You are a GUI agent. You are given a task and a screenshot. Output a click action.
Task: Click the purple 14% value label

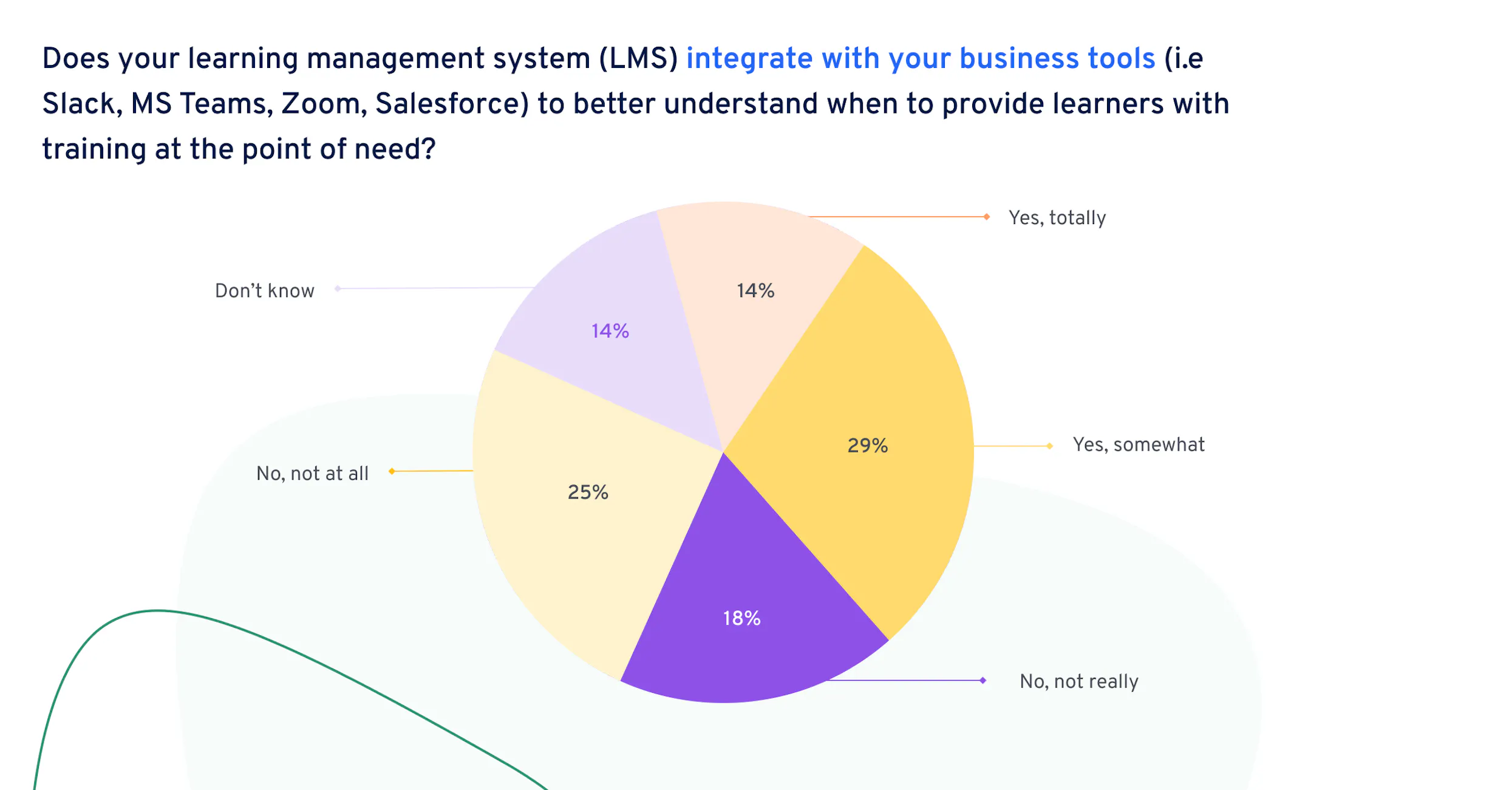[x=610, y=331]
